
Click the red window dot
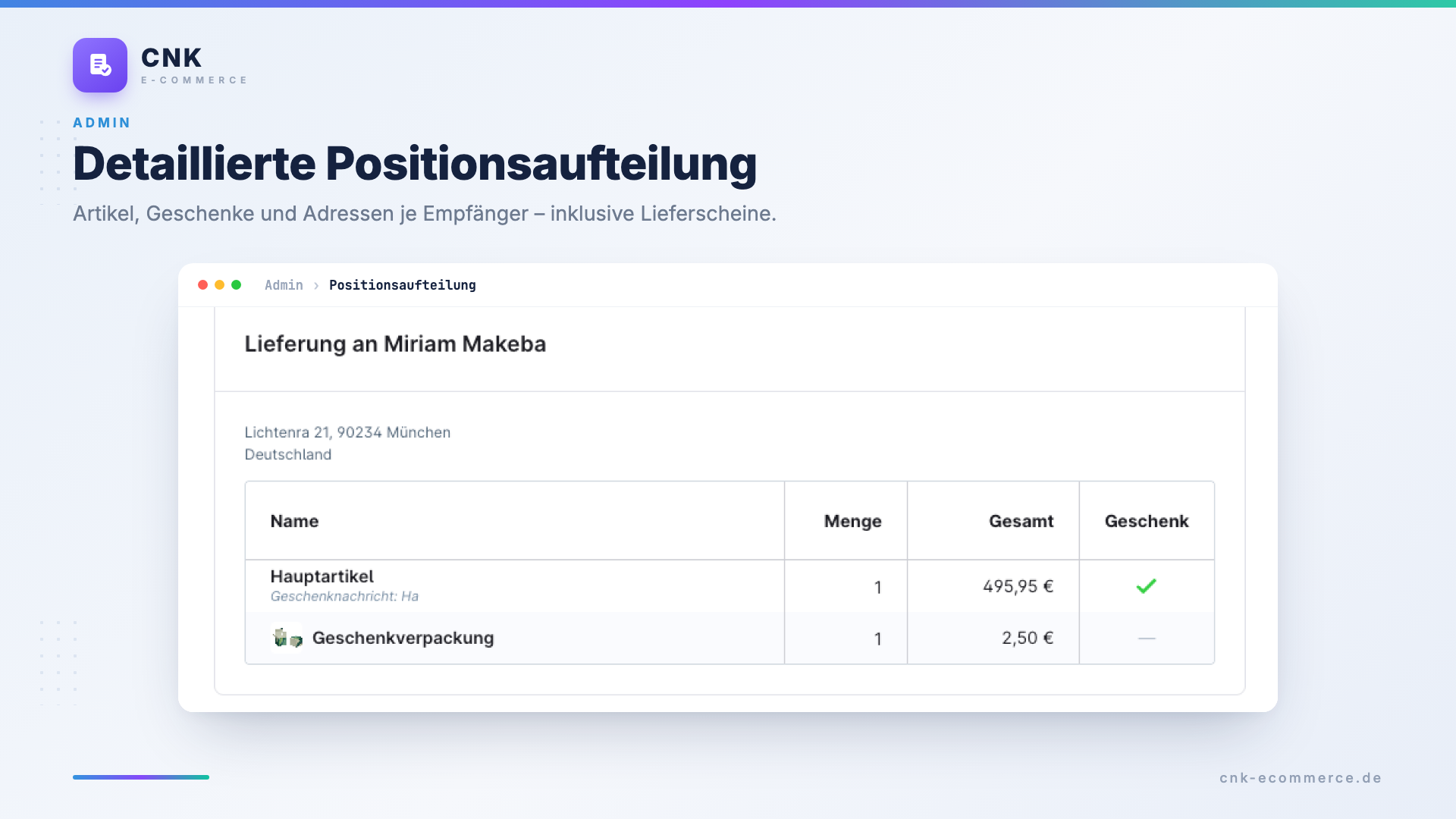click(202, 285)
